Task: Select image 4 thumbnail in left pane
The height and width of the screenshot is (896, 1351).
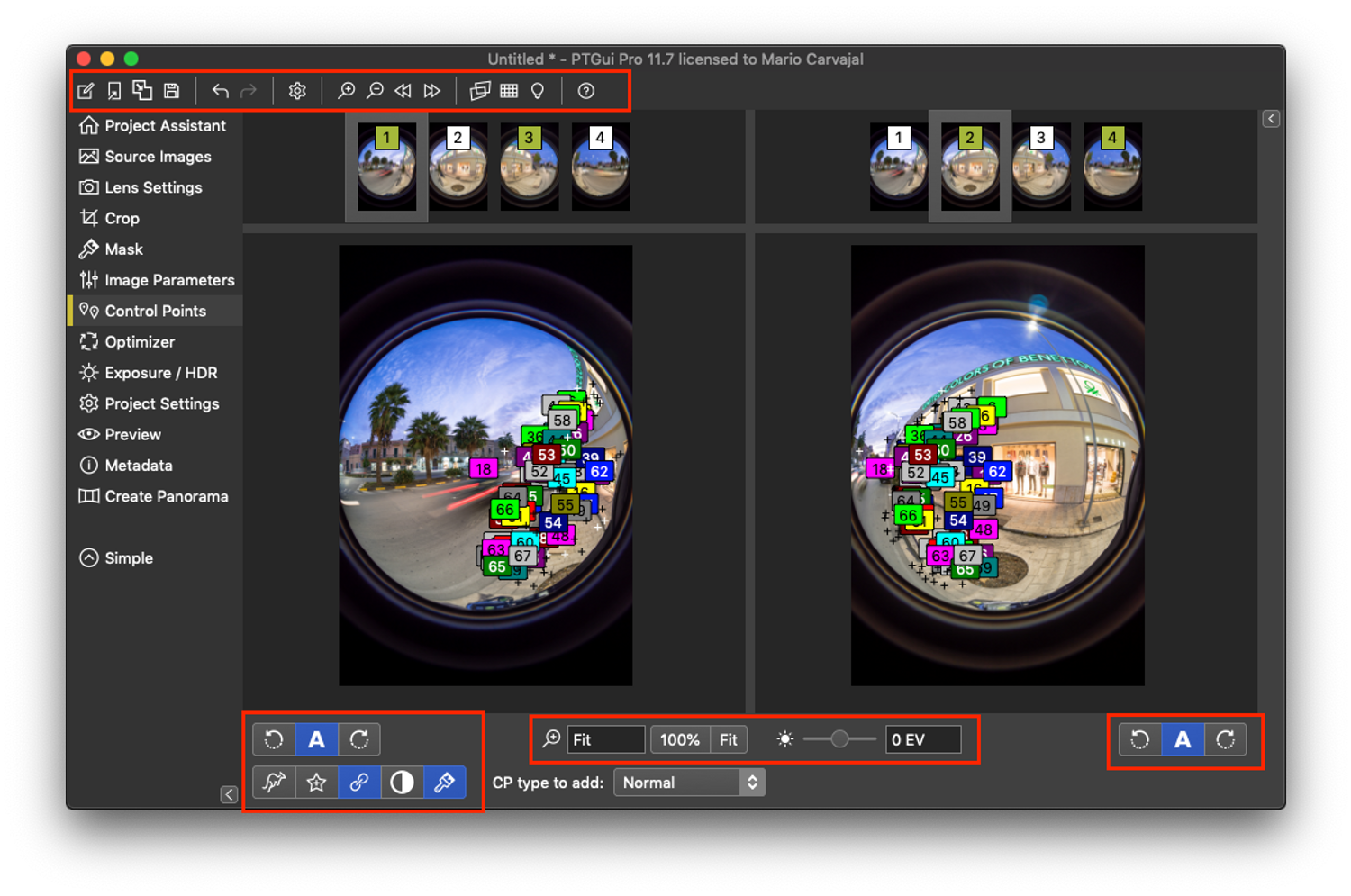Action: tap(600, 167)
